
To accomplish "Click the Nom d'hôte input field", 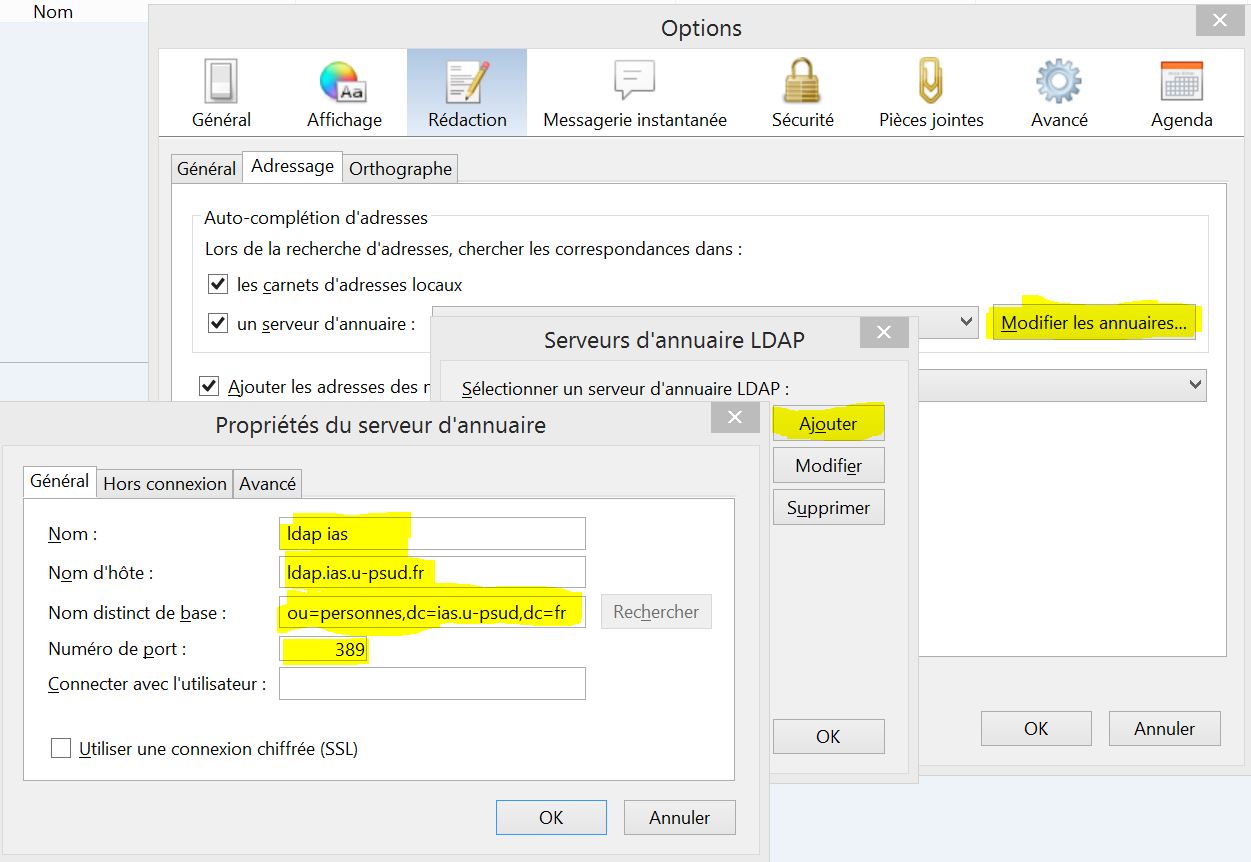I will coord(432,573).
